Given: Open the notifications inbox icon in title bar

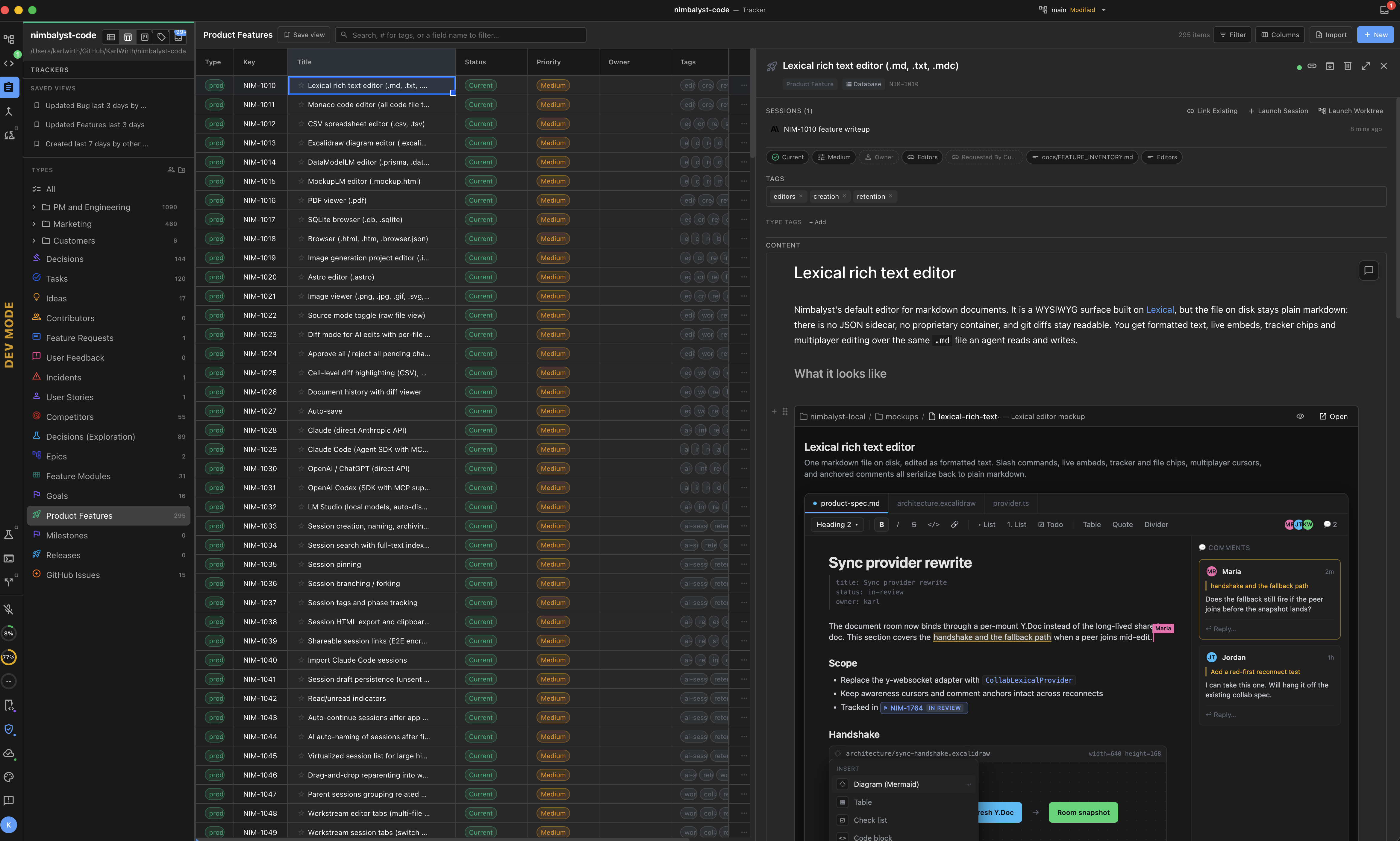Looking at the screenshot, I should (x=1384, y=10).
